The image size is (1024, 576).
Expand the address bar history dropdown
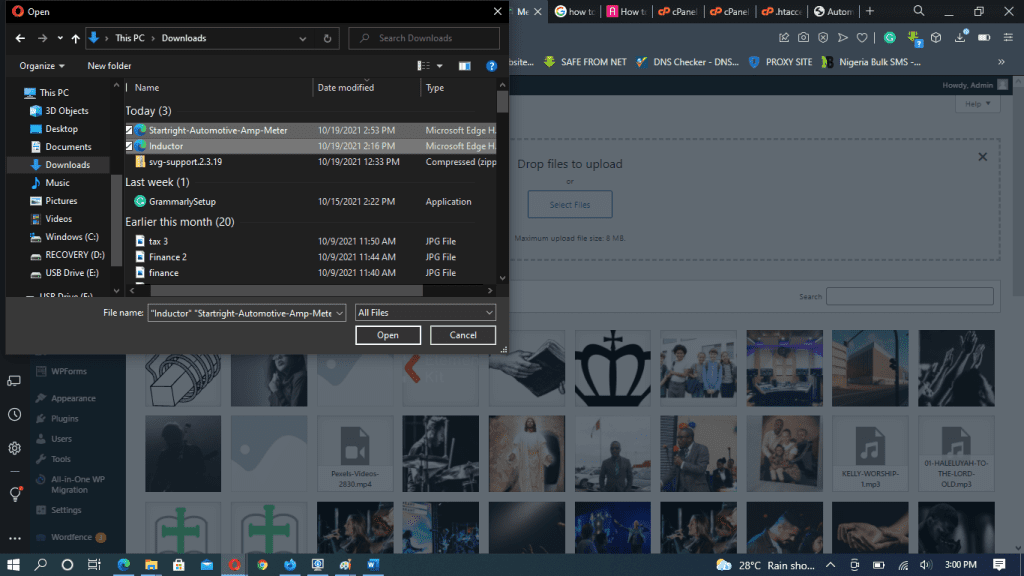tap(302, 39)
